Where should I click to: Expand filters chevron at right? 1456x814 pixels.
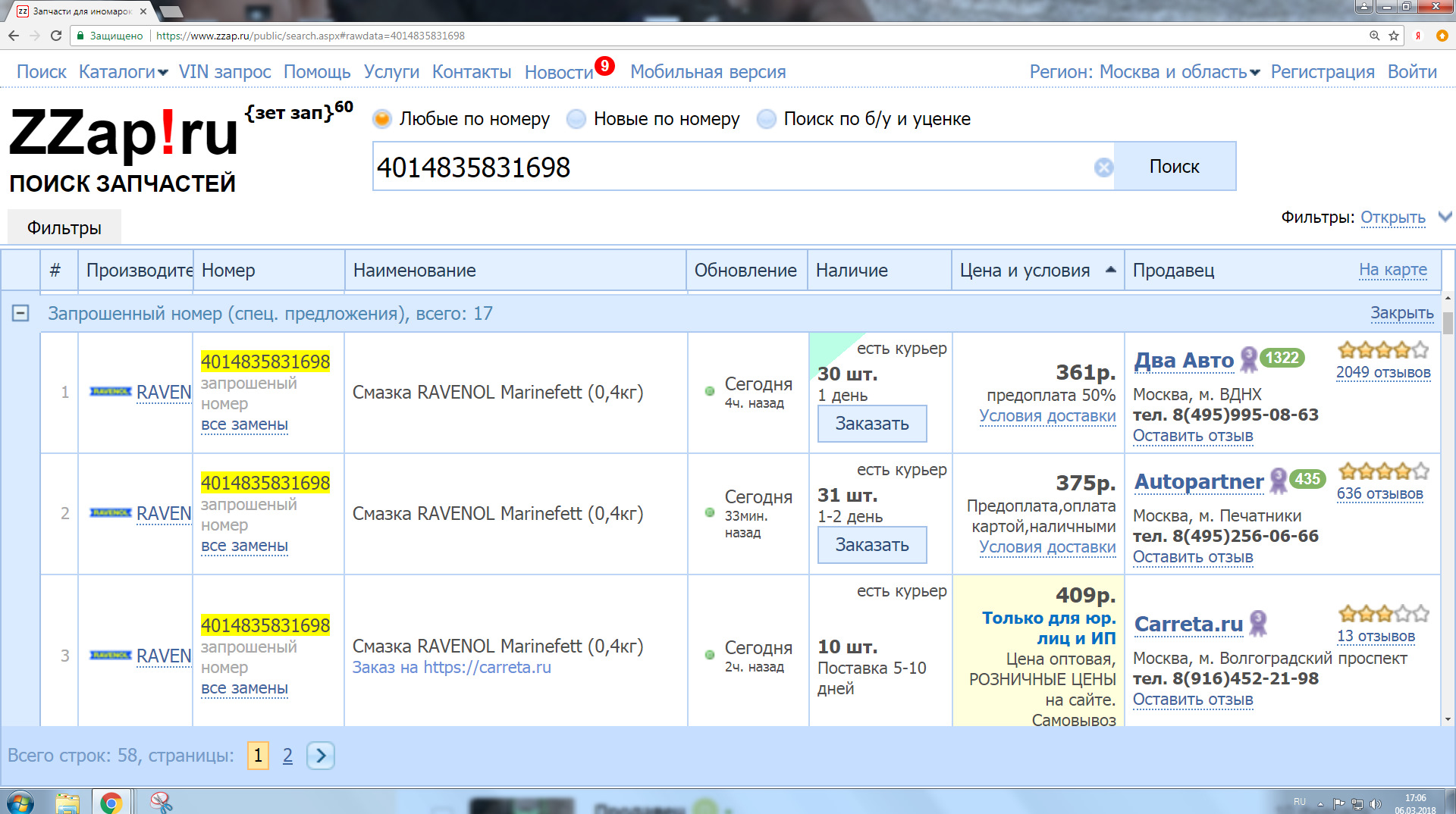(x=1445, y=217)
